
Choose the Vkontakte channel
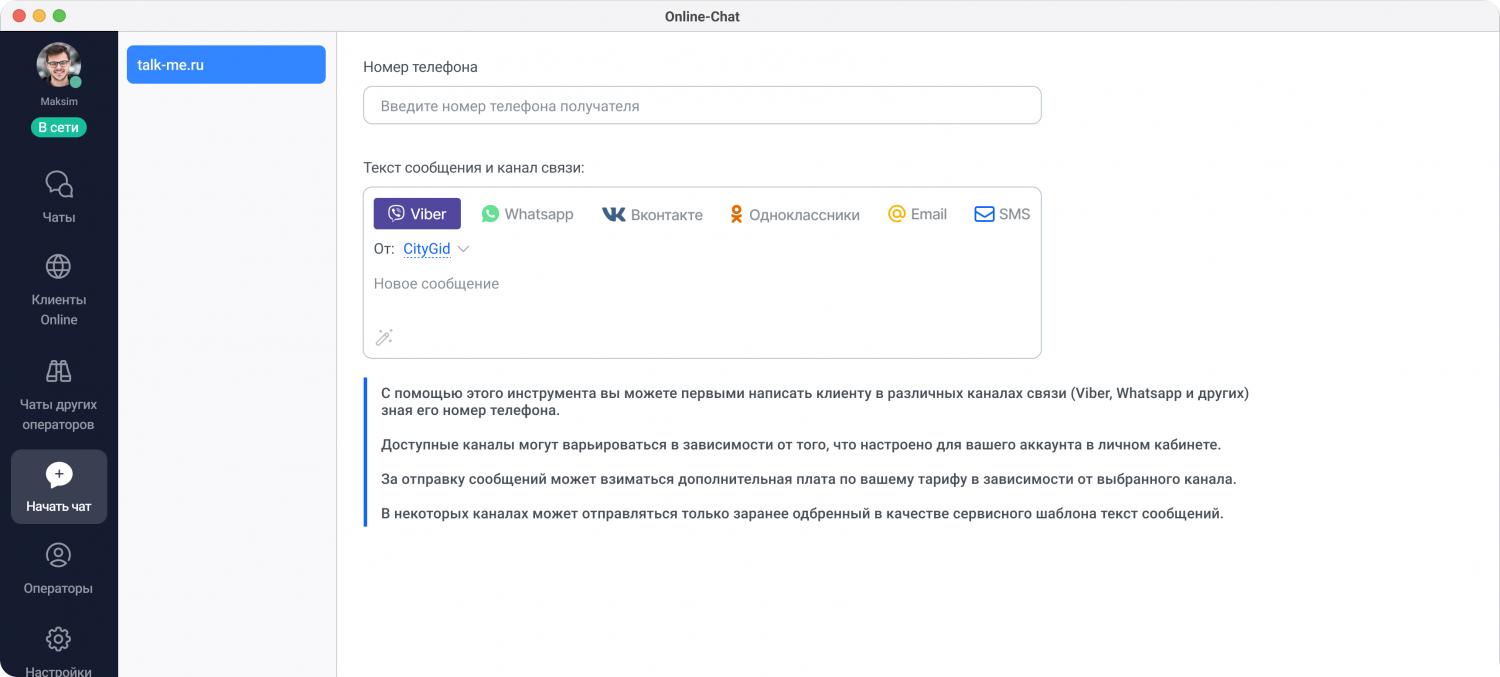click(x=652, y=214)
